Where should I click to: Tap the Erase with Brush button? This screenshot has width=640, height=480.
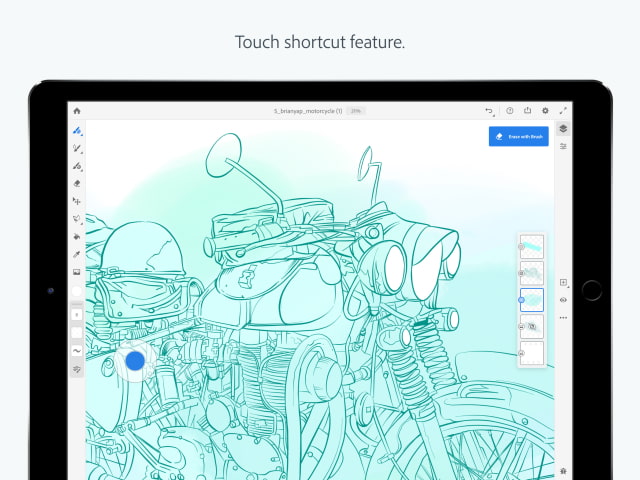pyautogui.click(x=518, y=136)
